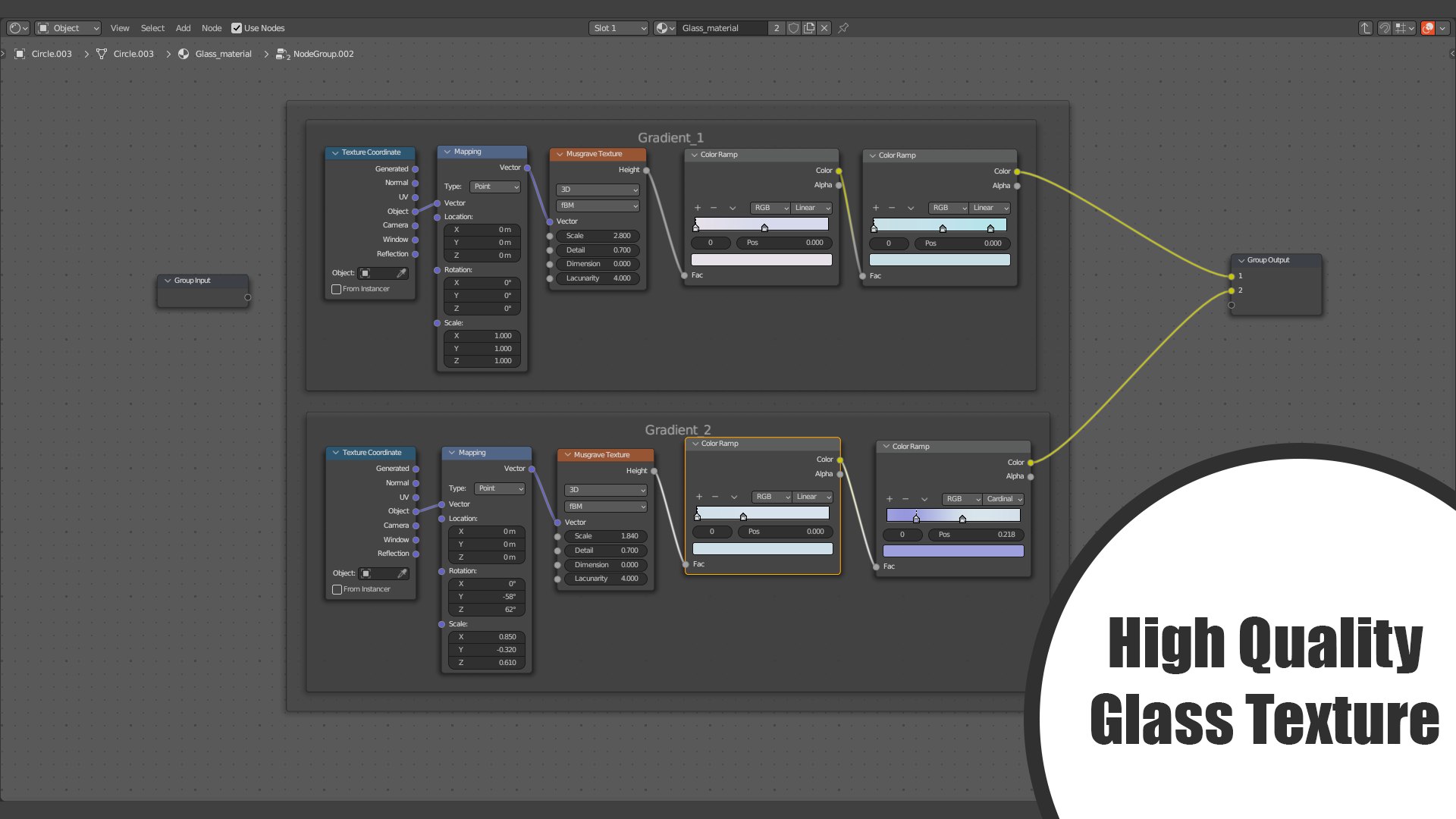Open the View menu

pyautogui.click(x=120, y=28)
